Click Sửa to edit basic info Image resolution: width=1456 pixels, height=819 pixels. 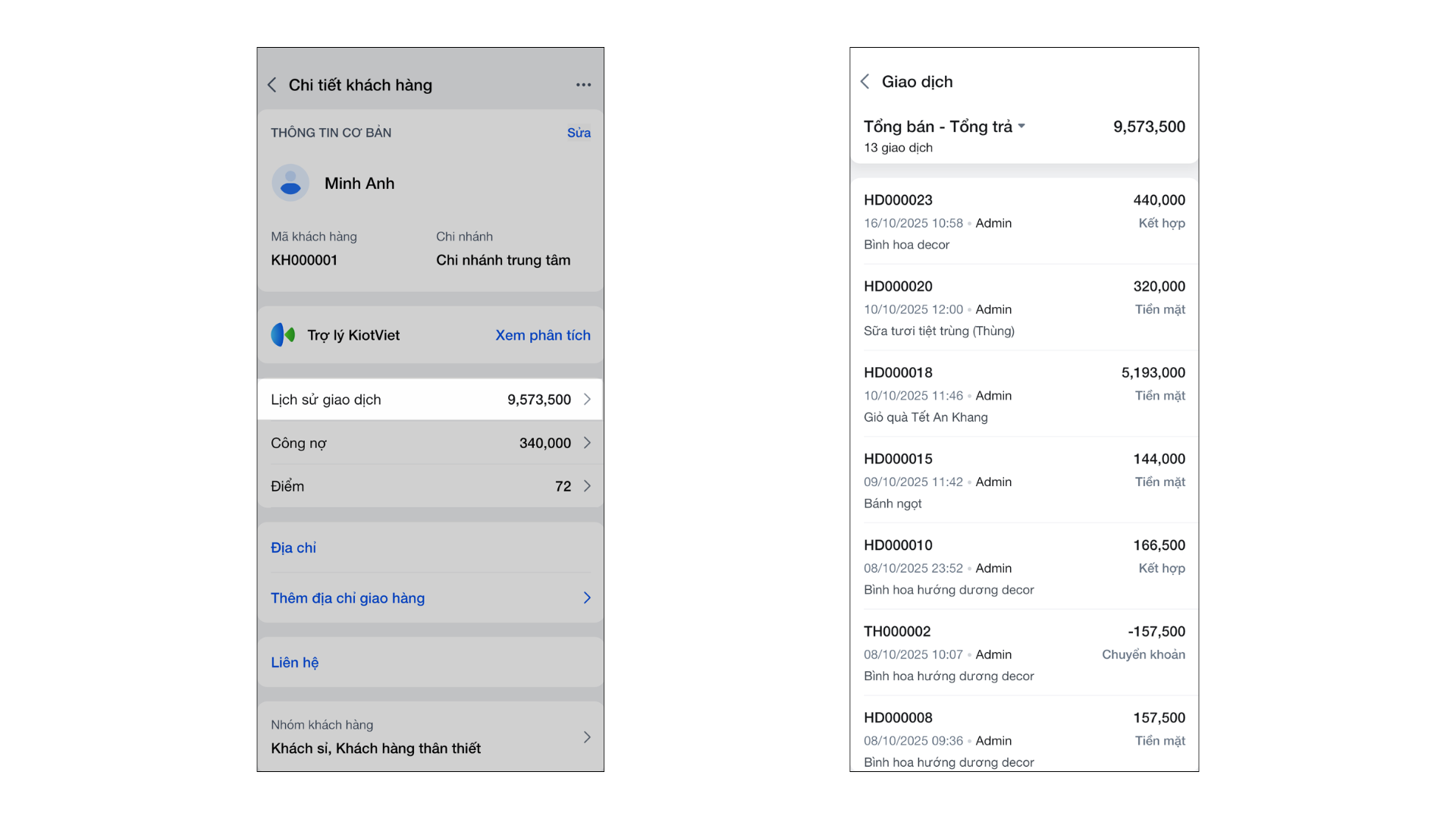(579, 133)
